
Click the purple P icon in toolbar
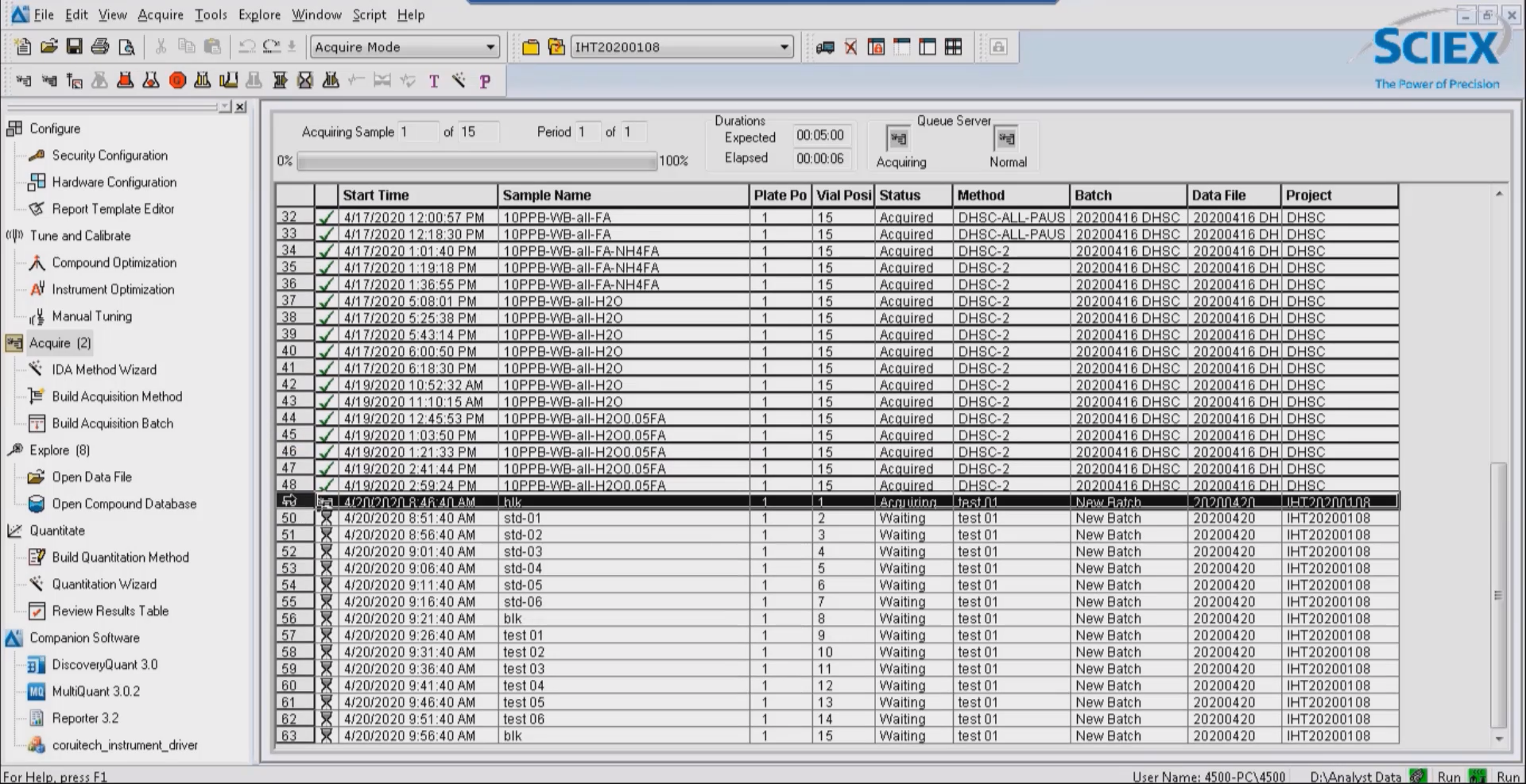pyautogui.click(x=485, y=81)
